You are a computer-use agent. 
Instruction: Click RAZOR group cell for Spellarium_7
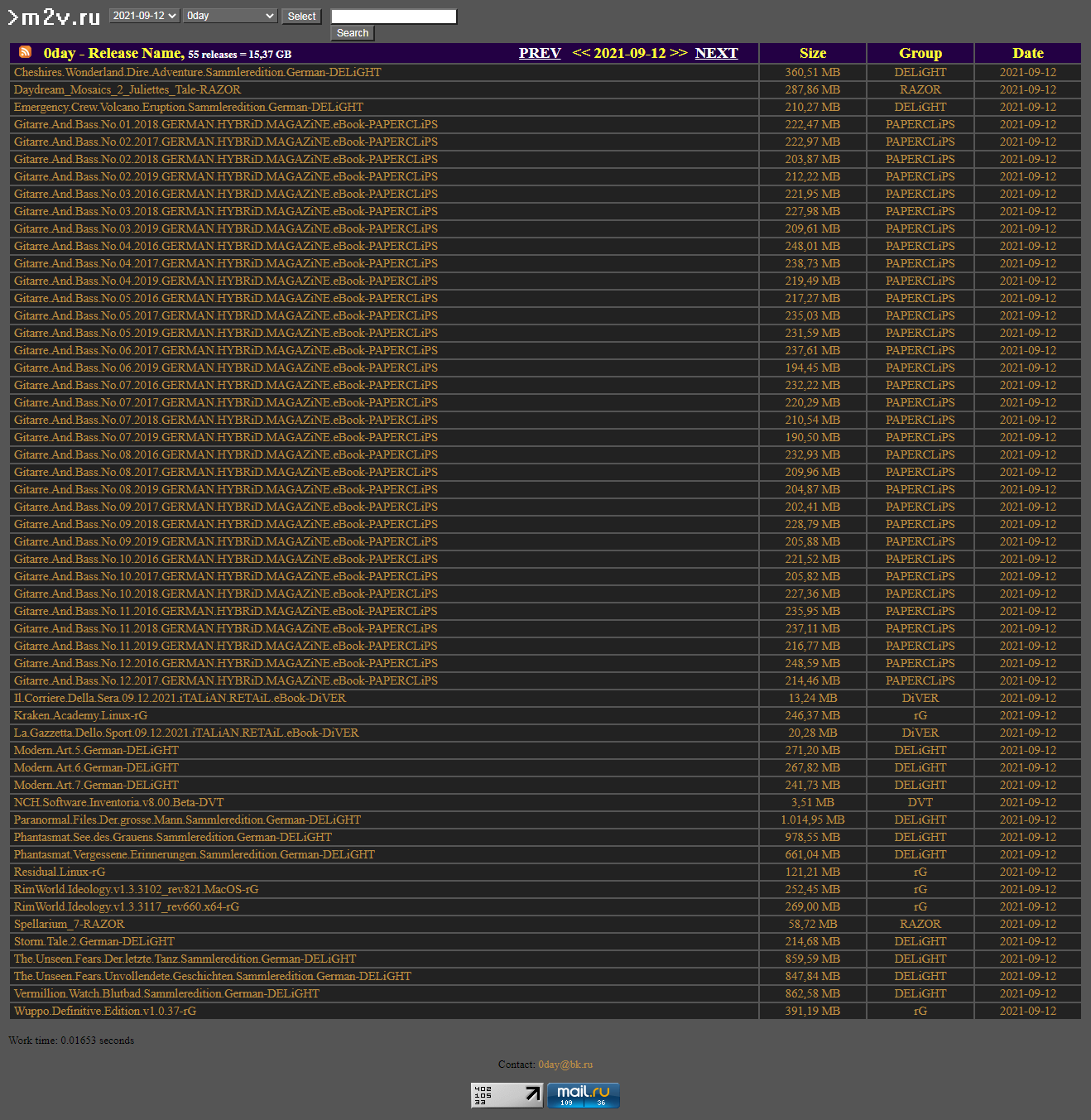(x=920, y=924)
